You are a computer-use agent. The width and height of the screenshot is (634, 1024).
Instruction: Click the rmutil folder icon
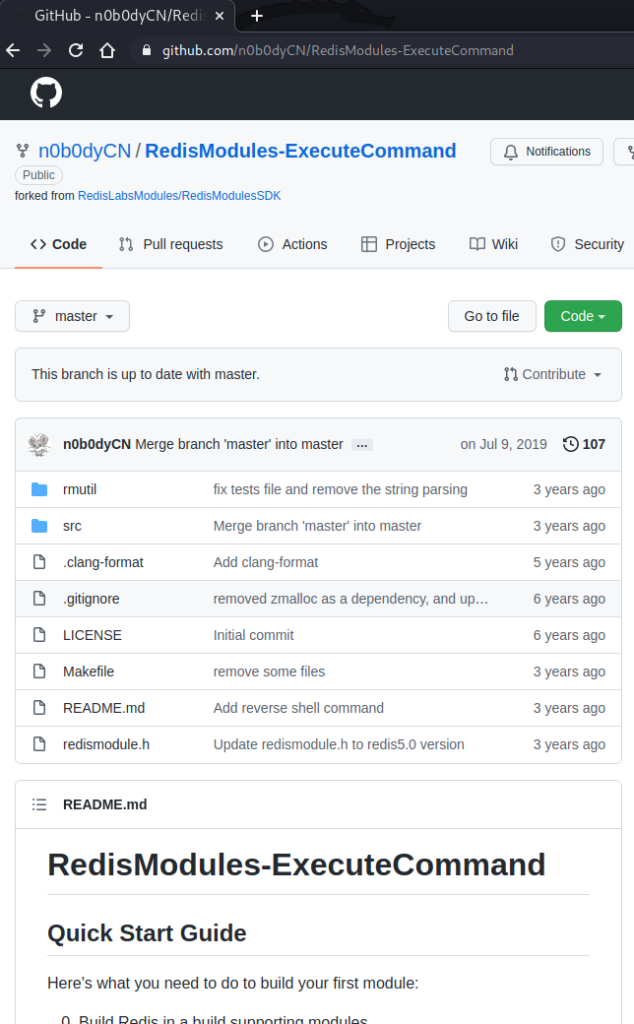39,489
